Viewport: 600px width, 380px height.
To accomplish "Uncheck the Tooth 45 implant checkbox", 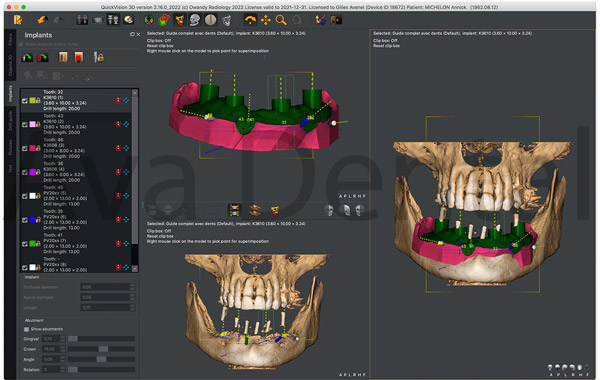I will 25,196.
